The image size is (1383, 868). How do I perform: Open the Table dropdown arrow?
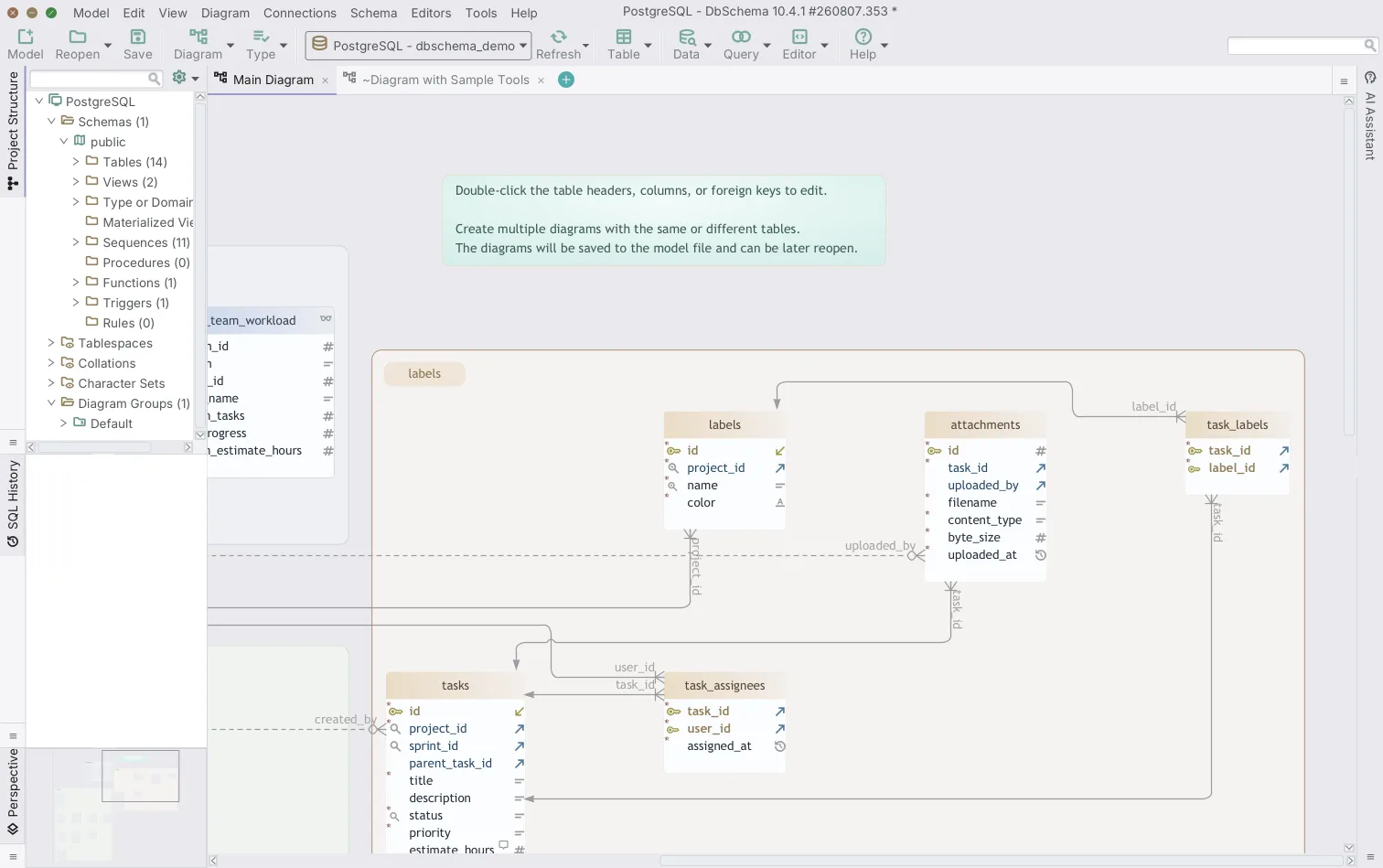click(x=648, y=45)
